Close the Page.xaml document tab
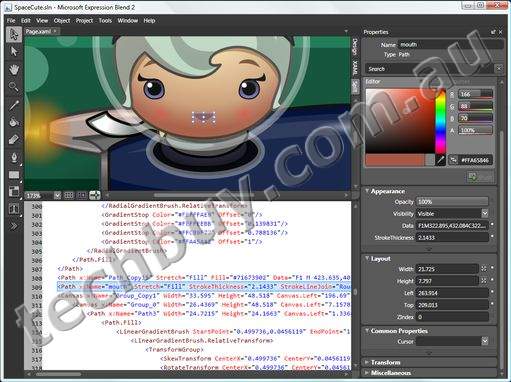The width and height of the screenshot is (511, 382). point(55,31)
